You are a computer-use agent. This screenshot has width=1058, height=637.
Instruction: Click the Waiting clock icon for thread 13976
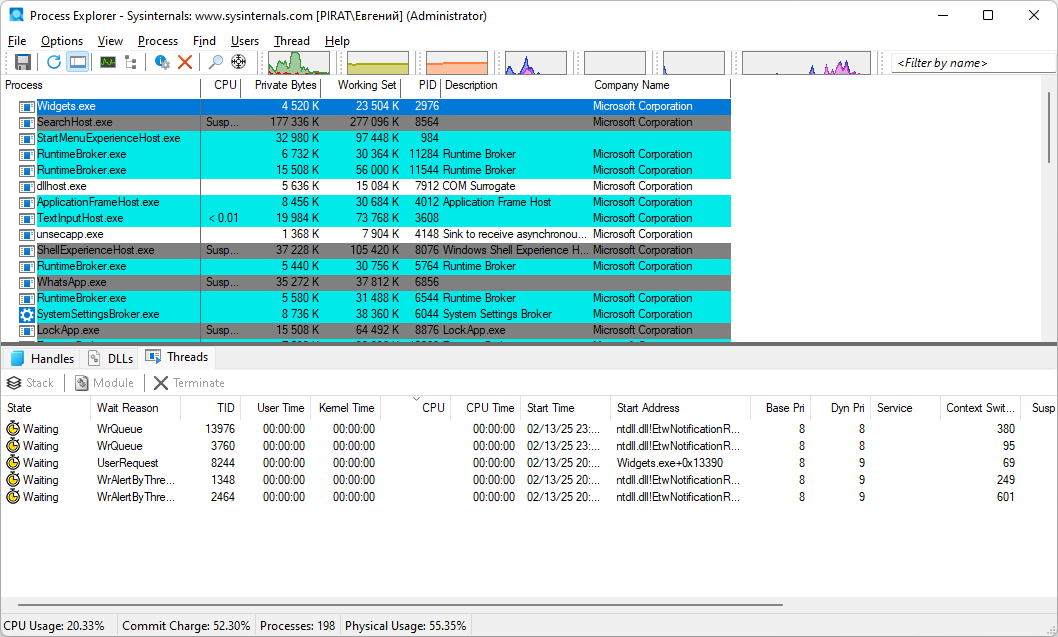(x=13, y=428)
